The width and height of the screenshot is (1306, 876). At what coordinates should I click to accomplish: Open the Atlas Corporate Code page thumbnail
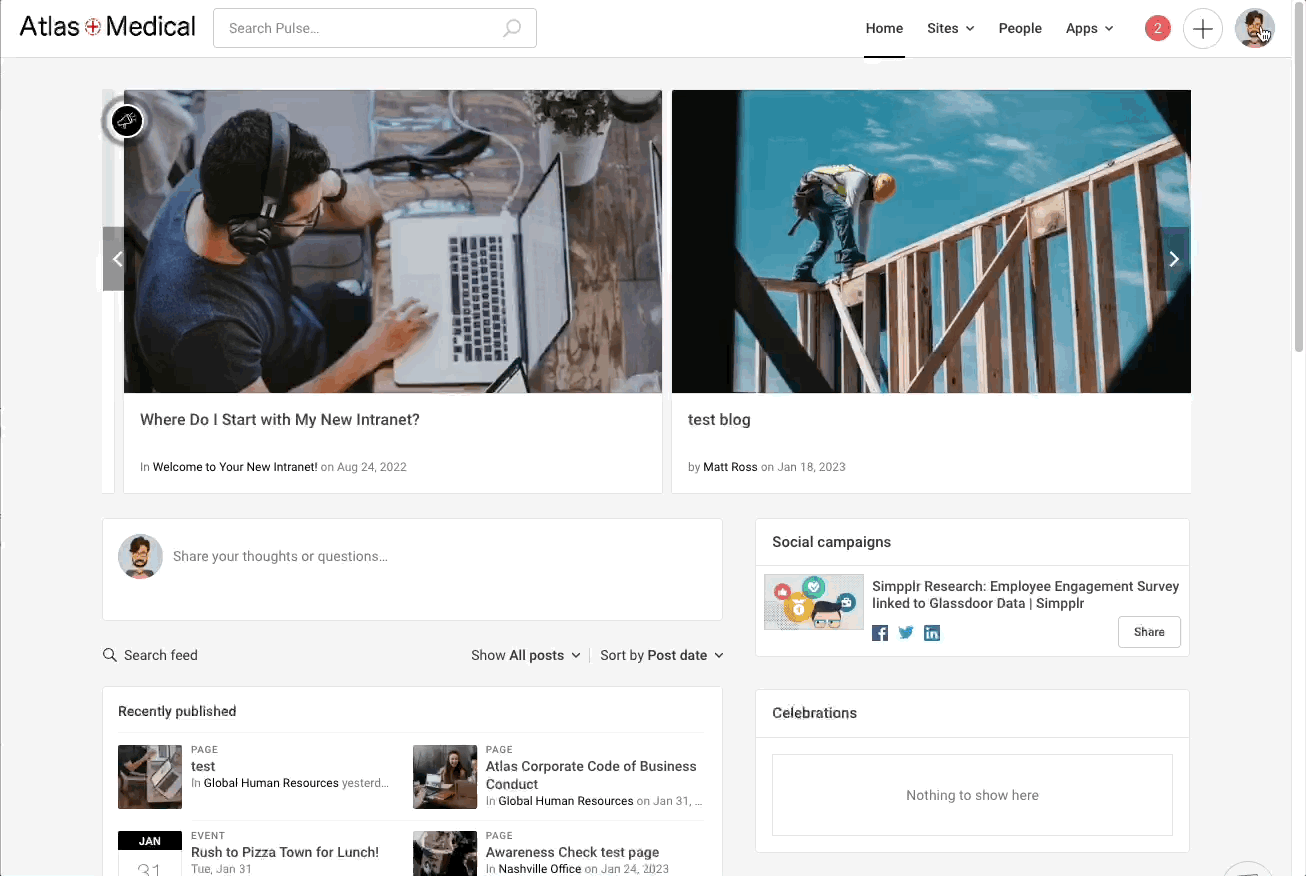point(445,777)
